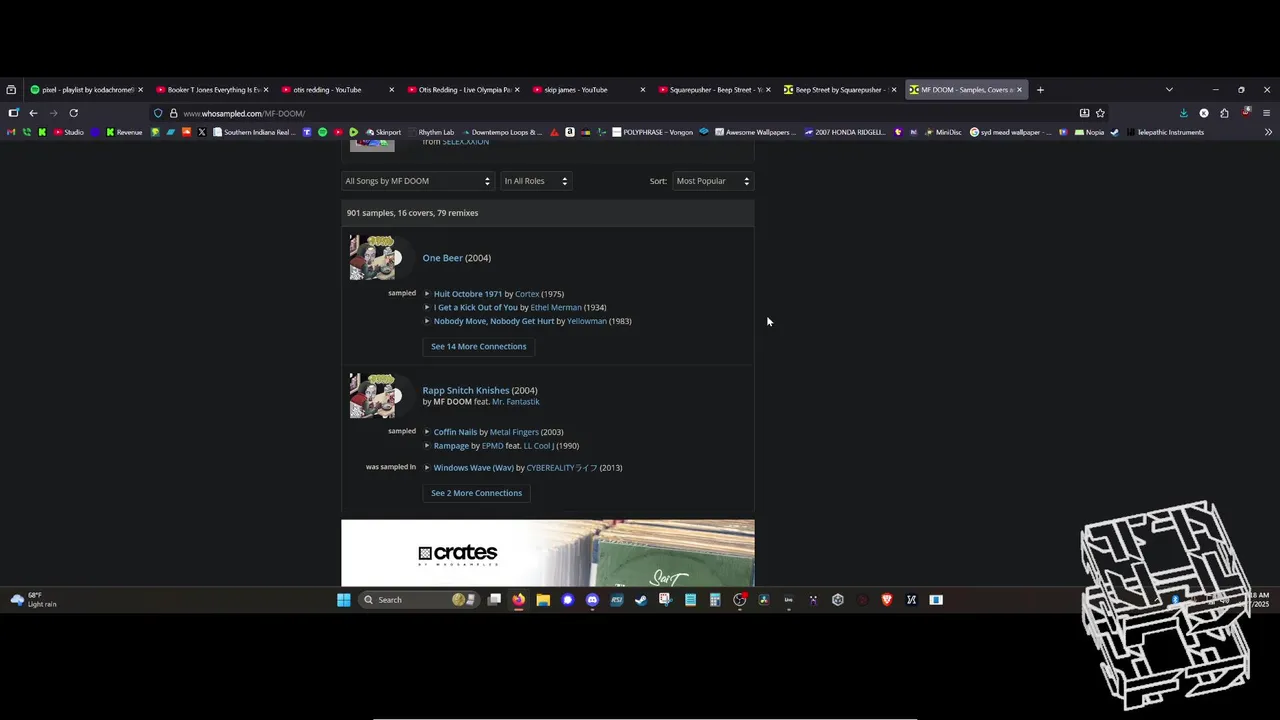Open the In All Roles dropdown

pos(536,181)
